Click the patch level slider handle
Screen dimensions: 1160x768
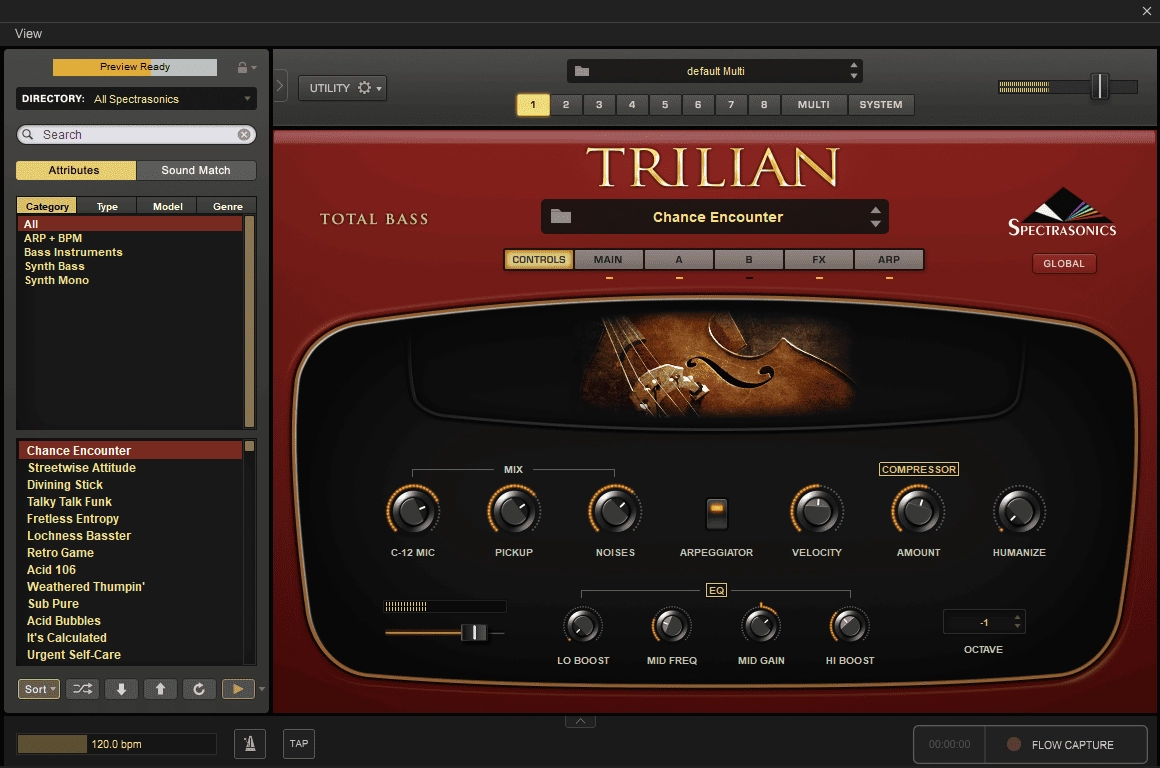pos(474,633)
